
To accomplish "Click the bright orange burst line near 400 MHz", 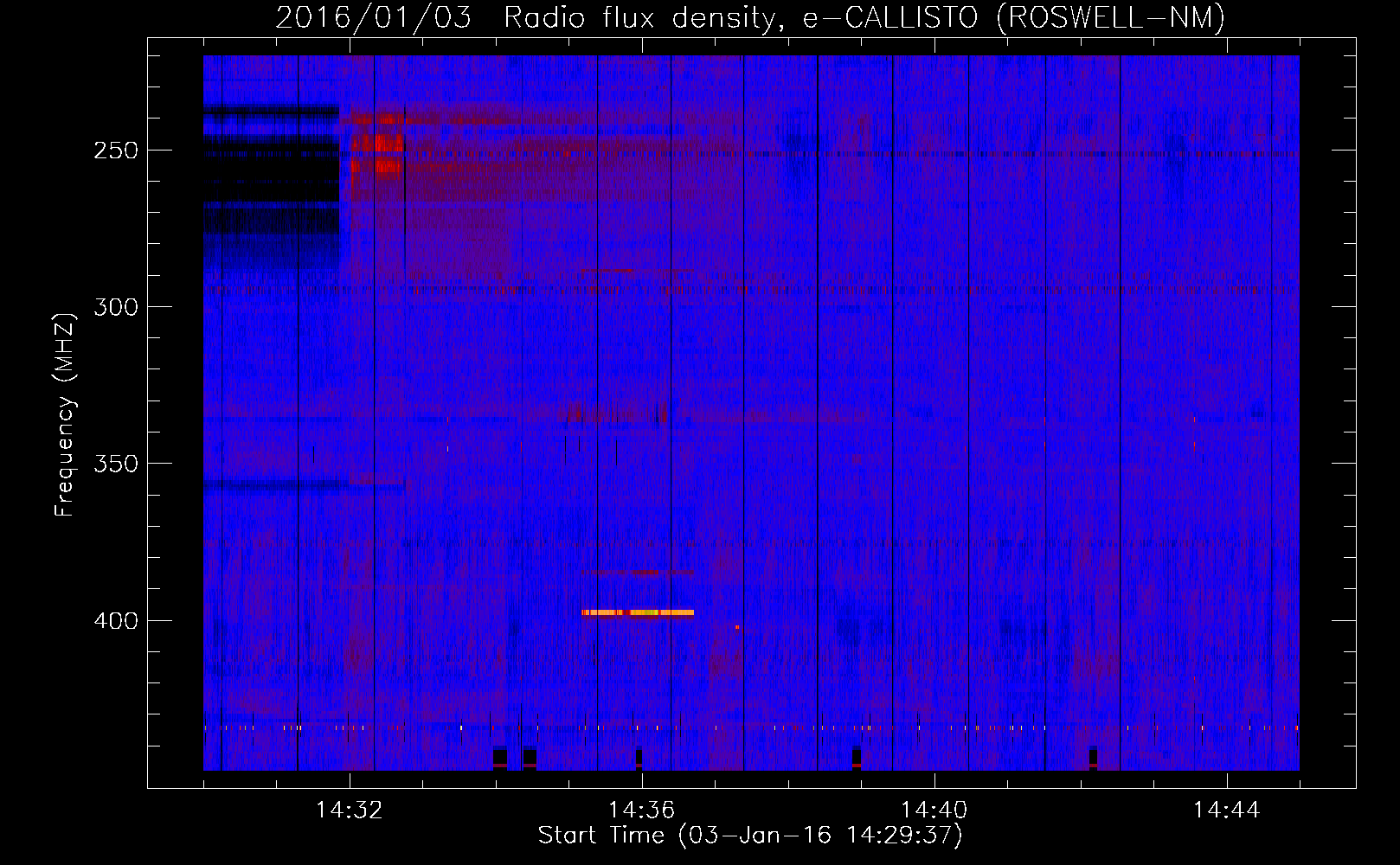I will 638,612.
